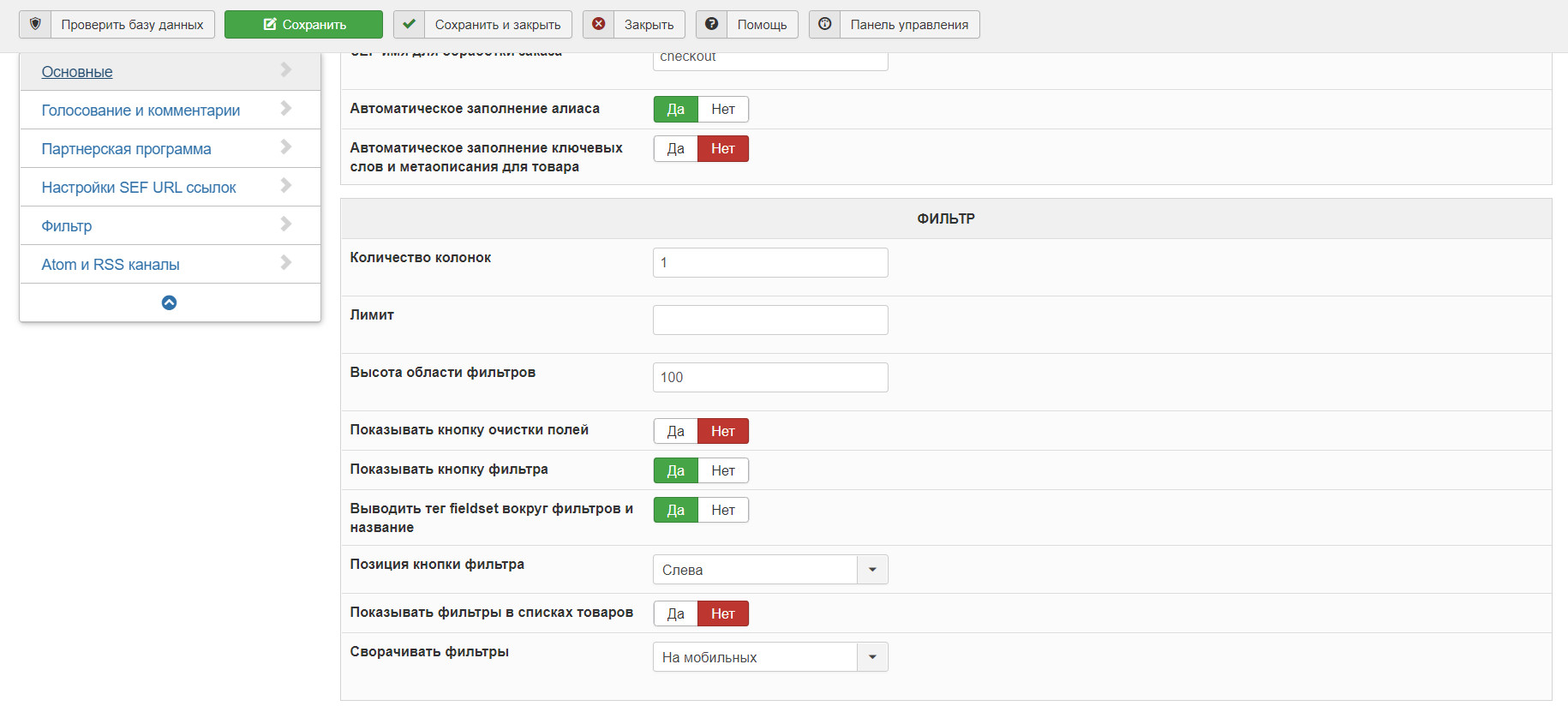Click the red X close icon
Viewport: 1568px width, 712px height.
tap(599, 24)
